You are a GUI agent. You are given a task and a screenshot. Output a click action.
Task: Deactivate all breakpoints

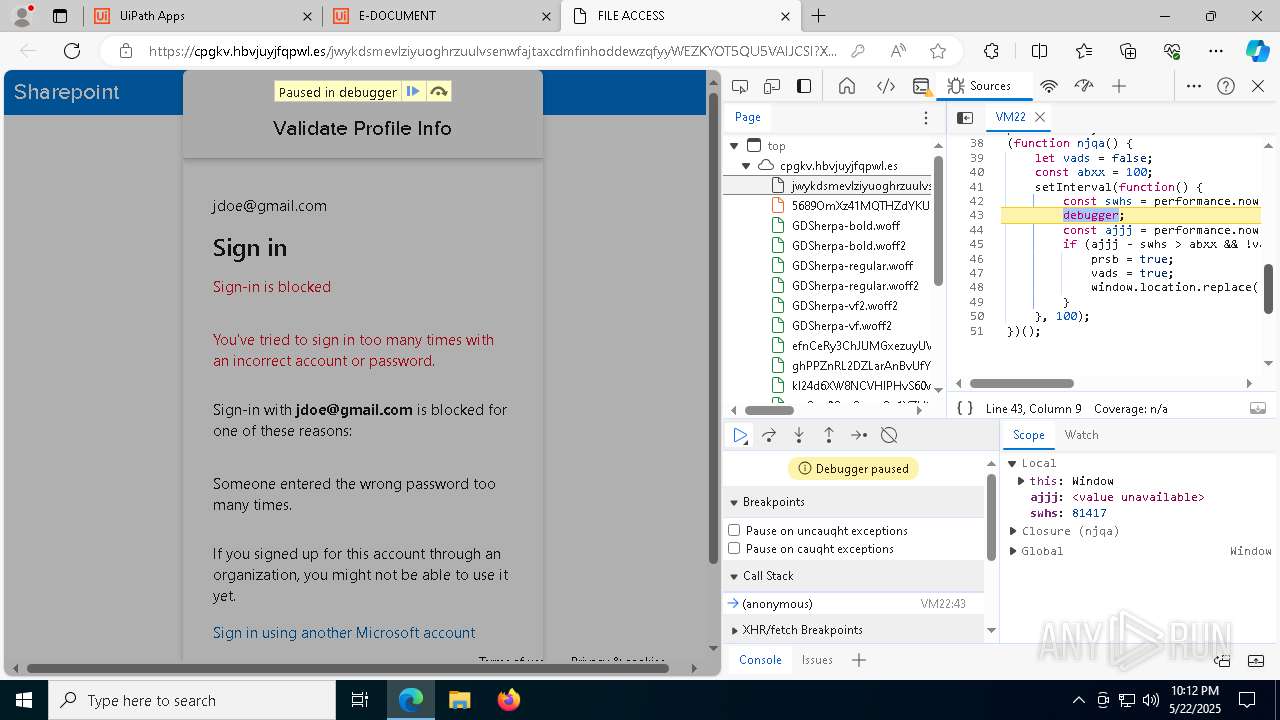889,435
